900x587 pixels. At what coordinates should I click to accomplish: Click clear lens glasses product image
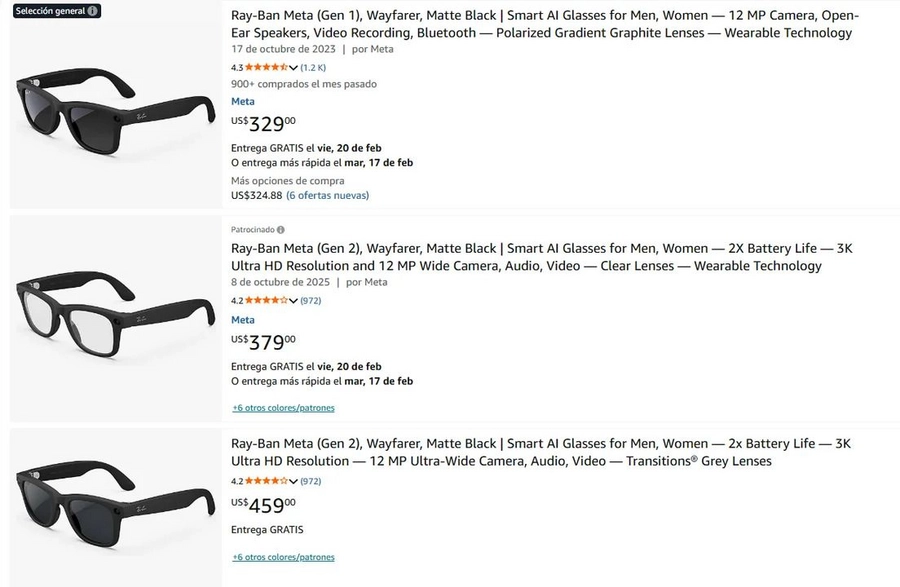click(115, 318)
